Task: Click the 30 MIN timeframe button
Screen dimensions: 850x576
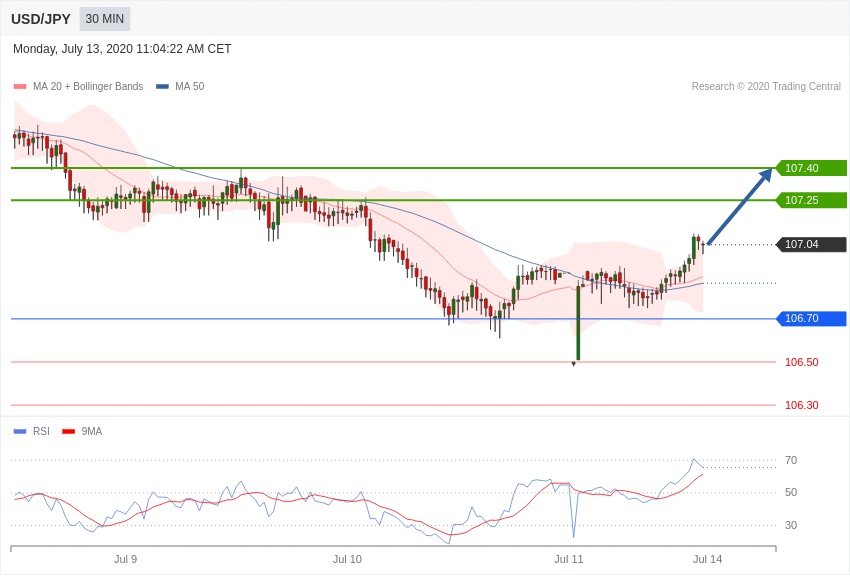Action: click(x=104, y=19)
